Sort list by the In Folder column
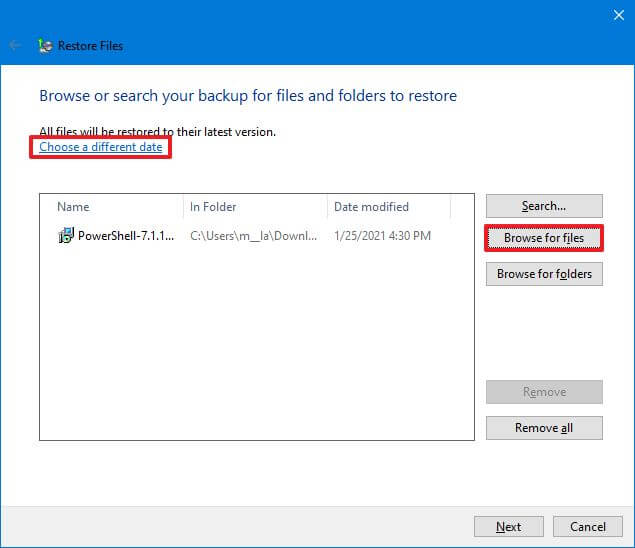 [x=256, y=207]
